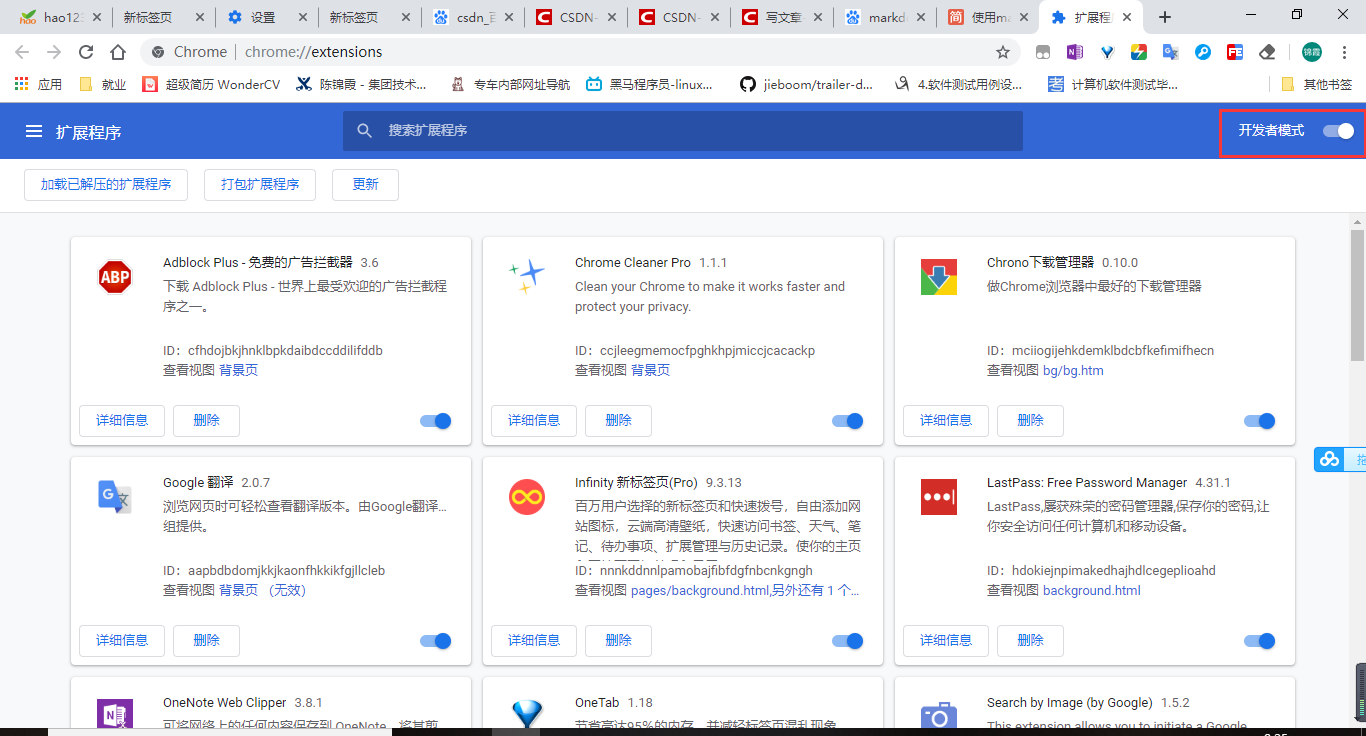Open bookmark 超级简历 WonderCV
The width and height of the screenshot is (1366, 736).
tap(211, 84)
